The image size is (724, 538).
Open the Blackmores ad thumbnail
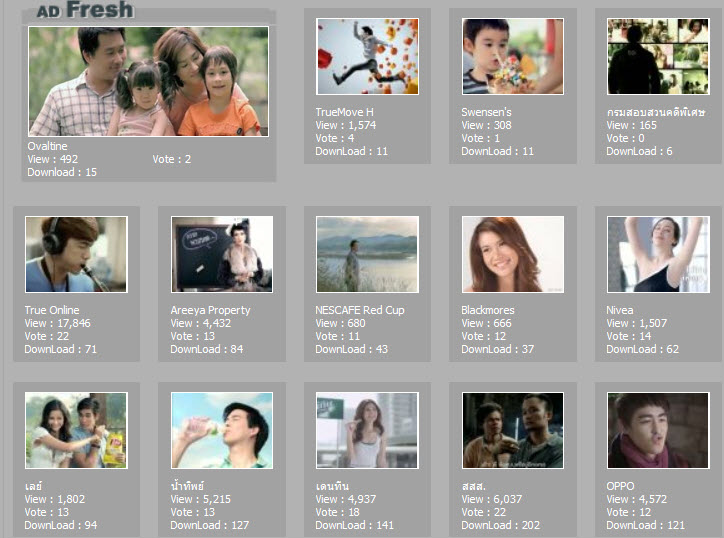pyautogui.click(x=513, y=254)
